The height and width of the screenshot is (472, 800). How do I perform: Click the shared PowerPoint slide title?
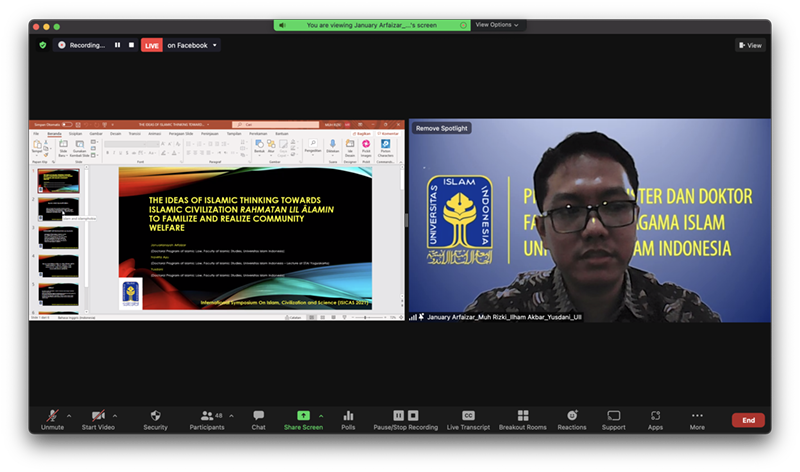(x=243, y=213)
